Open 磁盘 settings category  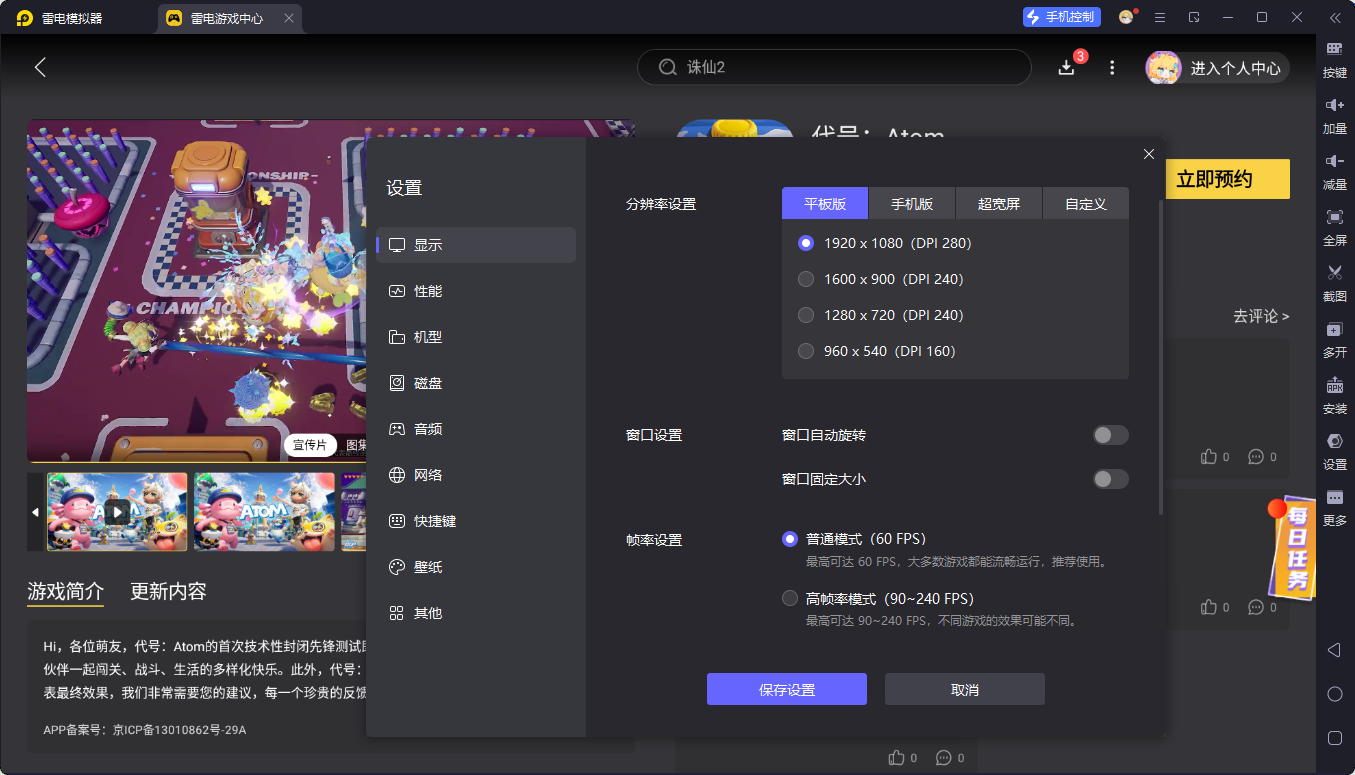476,383
